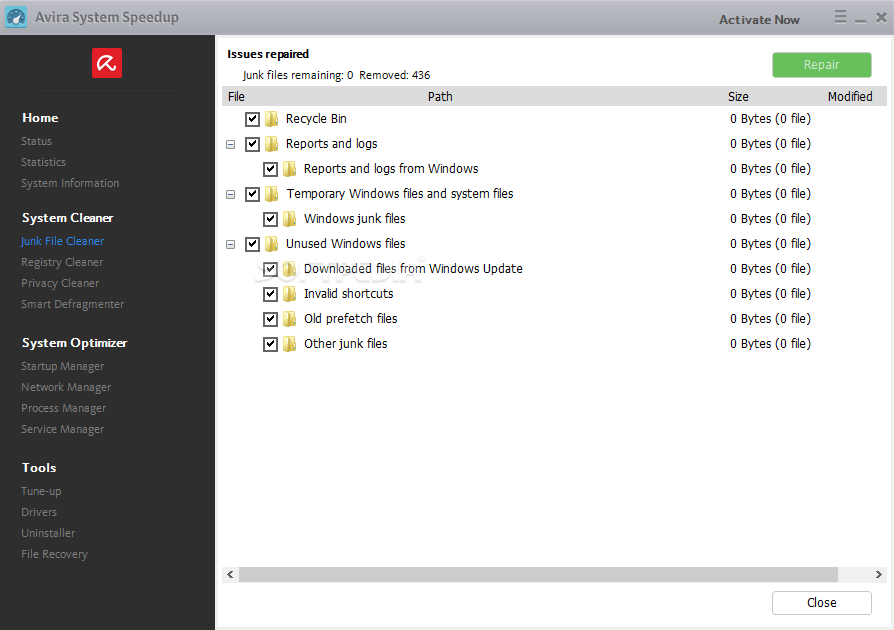Click the Invalid shortcuts folder icon
Viewport: 894px width, 630px height.
coord(290,294)
